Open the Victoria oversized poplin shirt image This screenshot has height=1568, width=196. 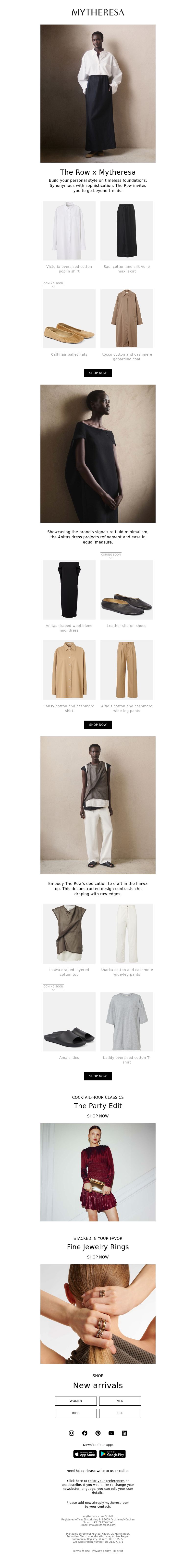[69, 231]
